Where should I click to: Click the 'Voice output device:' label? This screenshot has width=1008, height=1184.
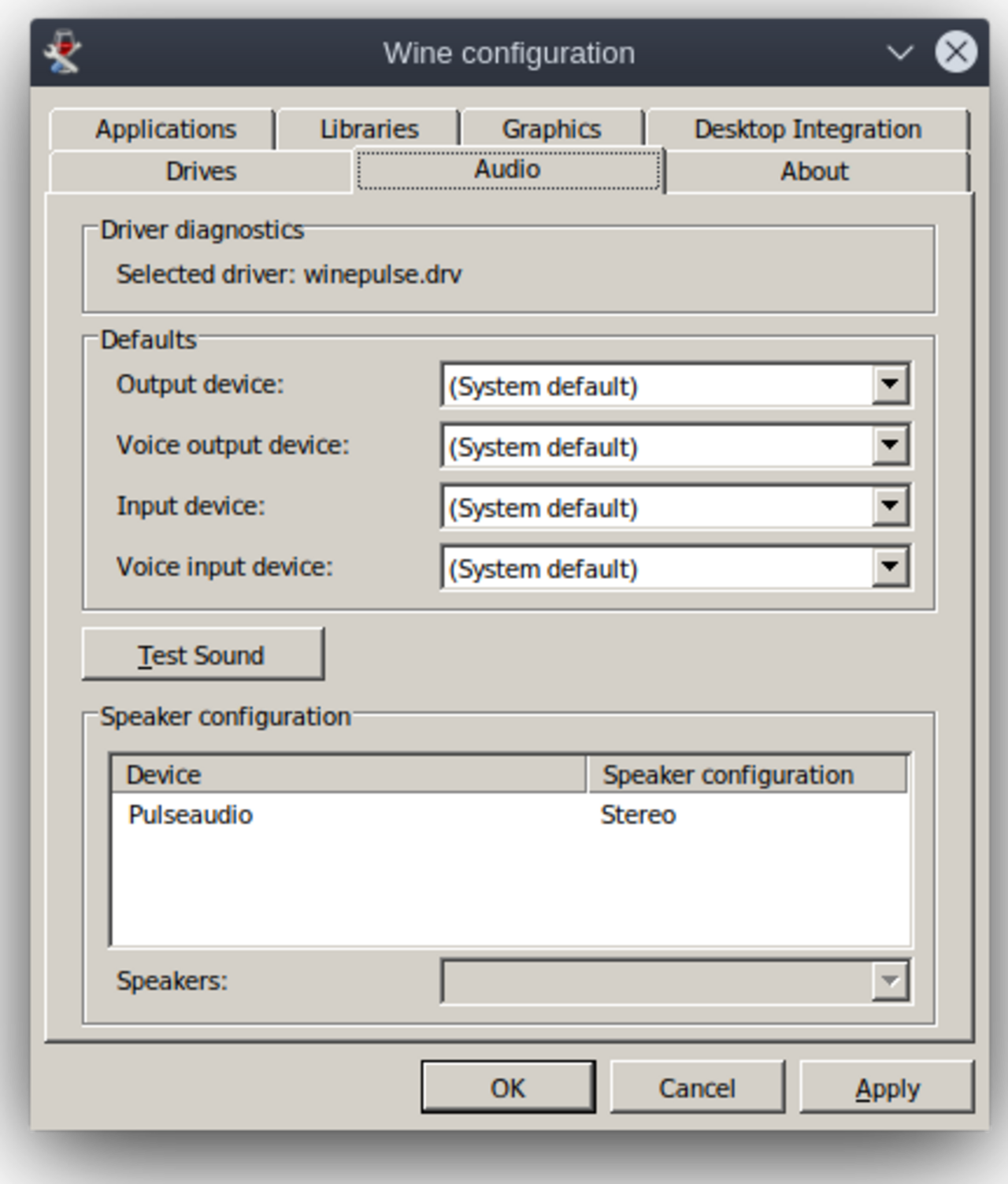pyautogui.click(x=232, y=445)
